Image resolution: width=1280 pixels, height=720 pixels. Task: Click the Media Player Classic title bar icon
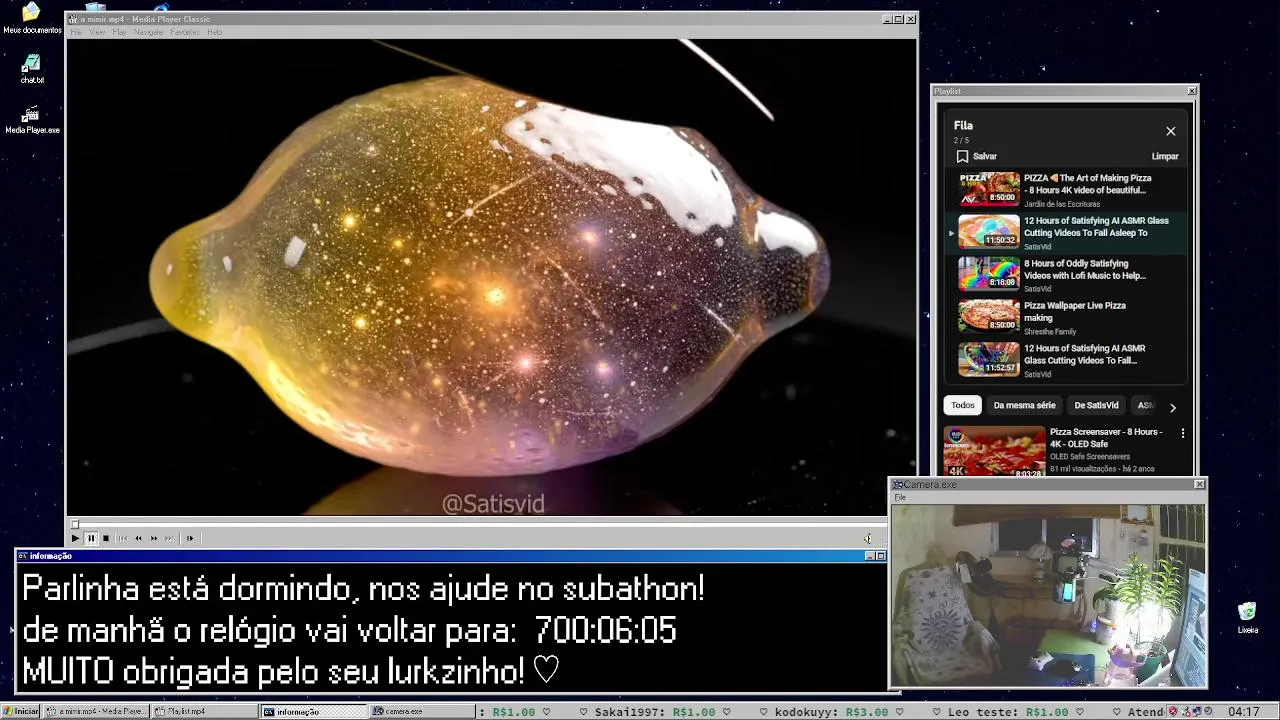pos(74,19)
